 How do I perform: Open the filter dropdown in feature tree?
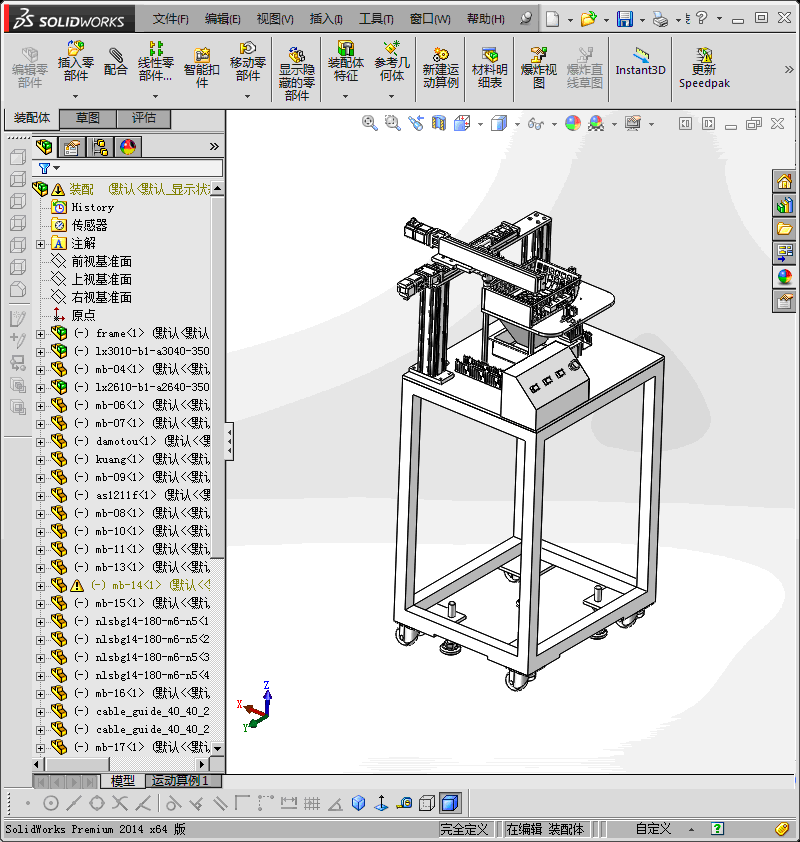[x=56, y=168]
